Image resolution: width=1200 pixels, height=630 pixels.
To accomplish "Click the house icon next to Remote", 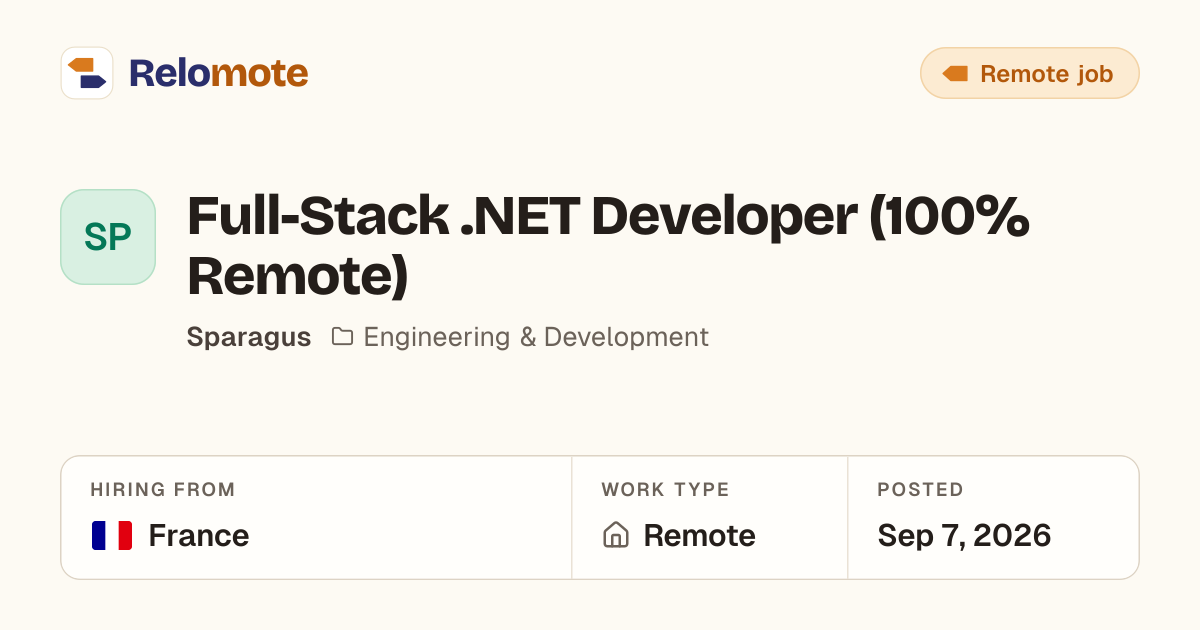I will tap(616, 536).
